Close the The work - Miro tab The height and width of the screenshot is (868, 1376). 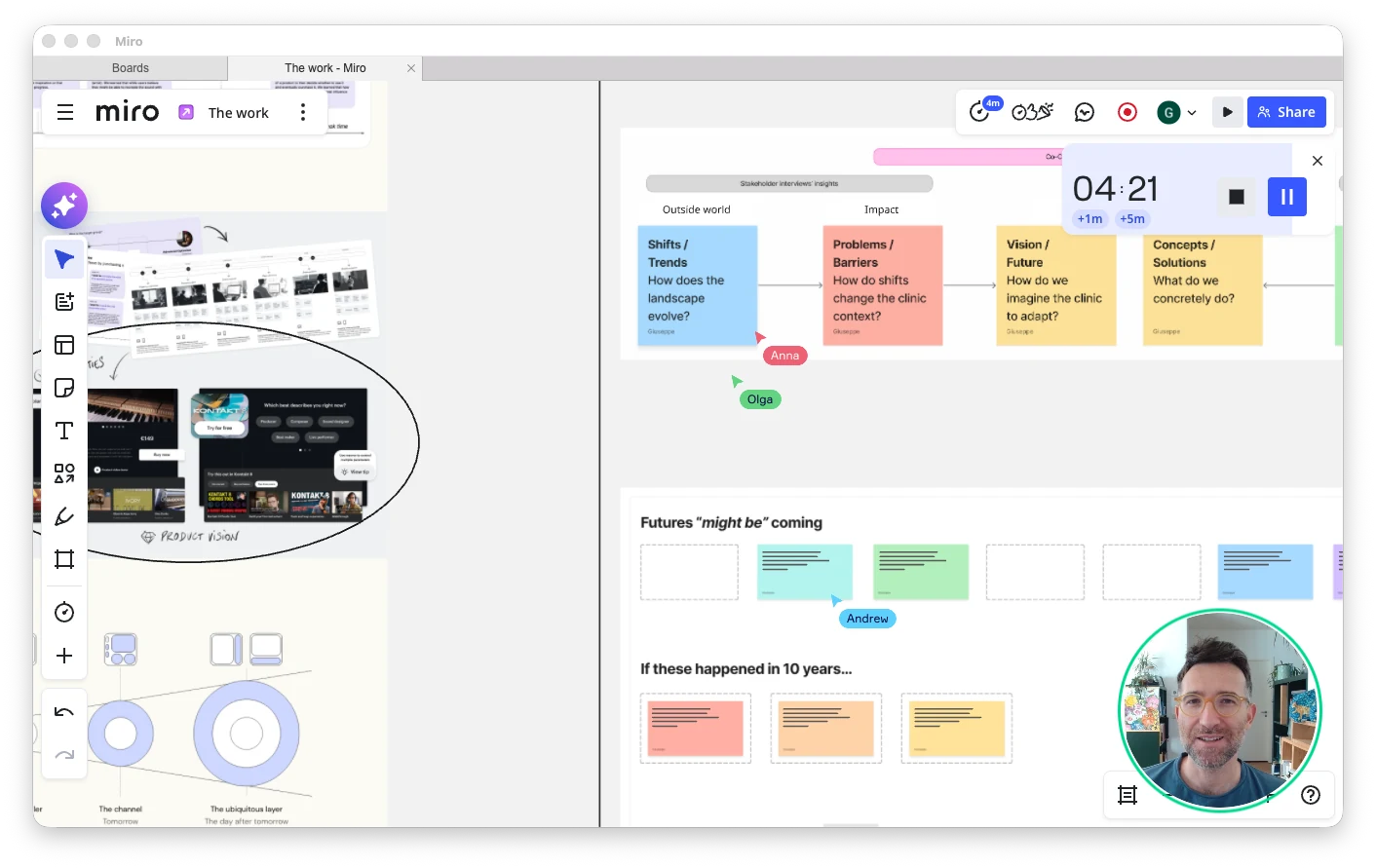[x=411, y=68]
